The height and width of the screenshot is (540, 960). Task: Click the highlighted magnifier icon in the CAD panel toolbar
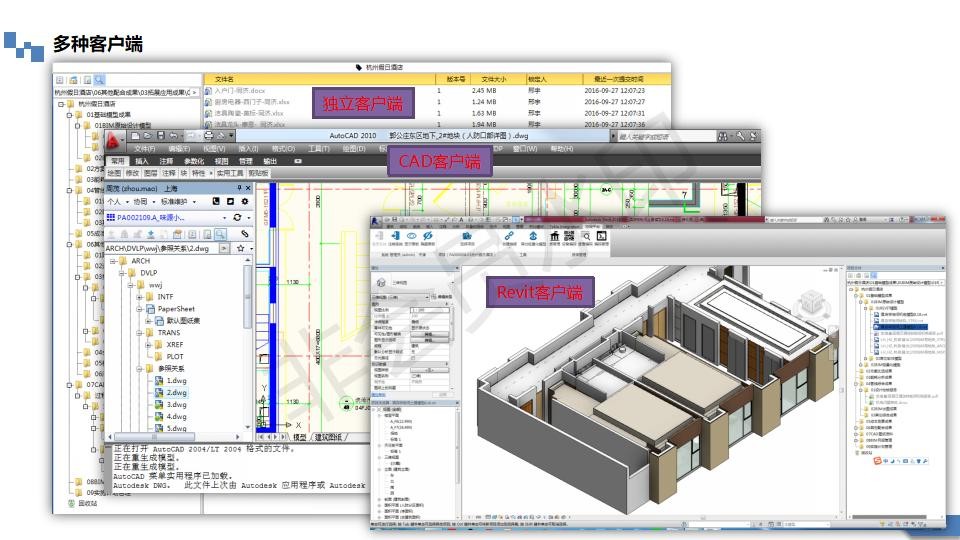220,234
